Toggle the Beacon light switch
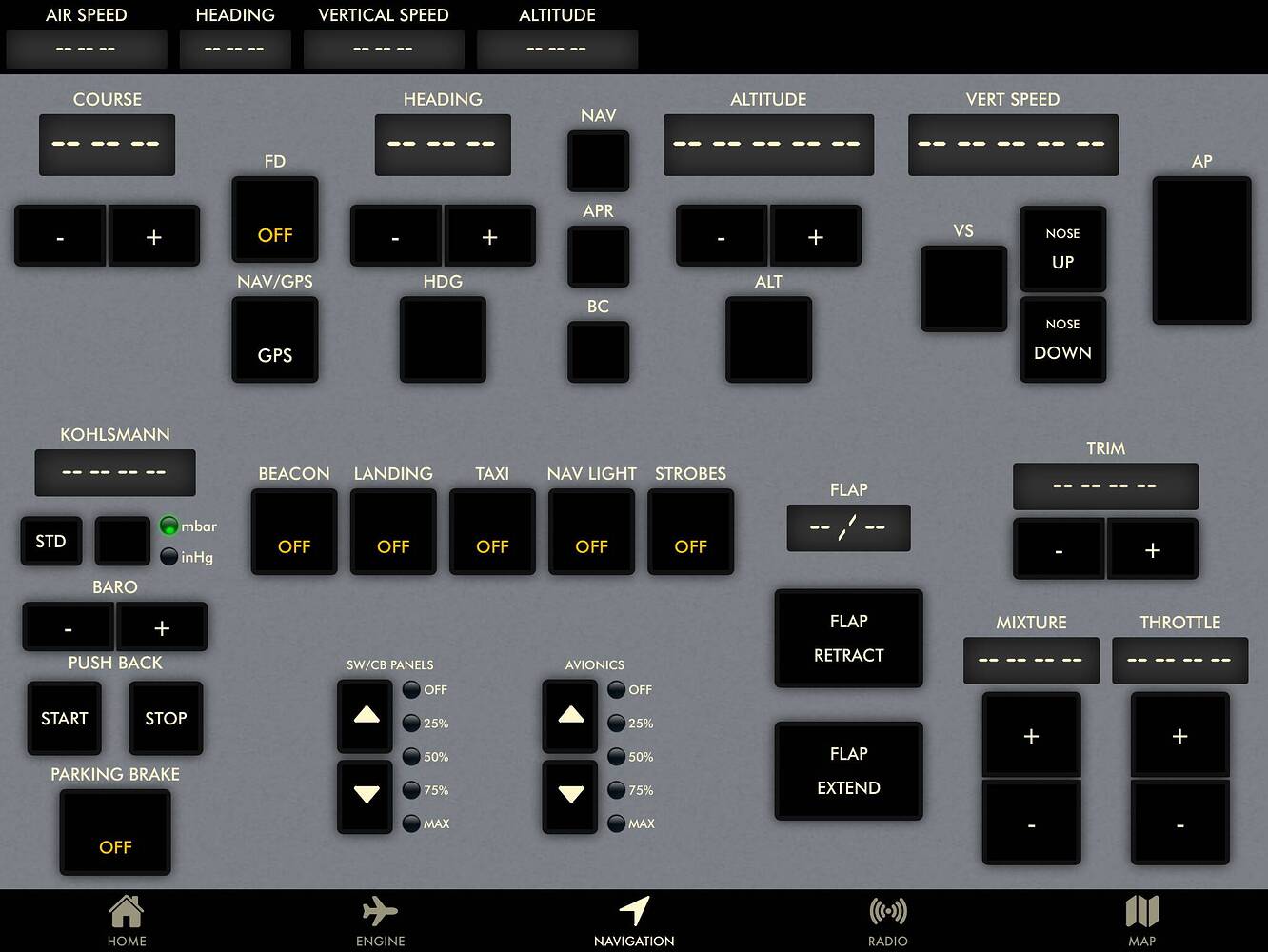The height and width of the screenshot is (952, 1268). click(294, 531)
